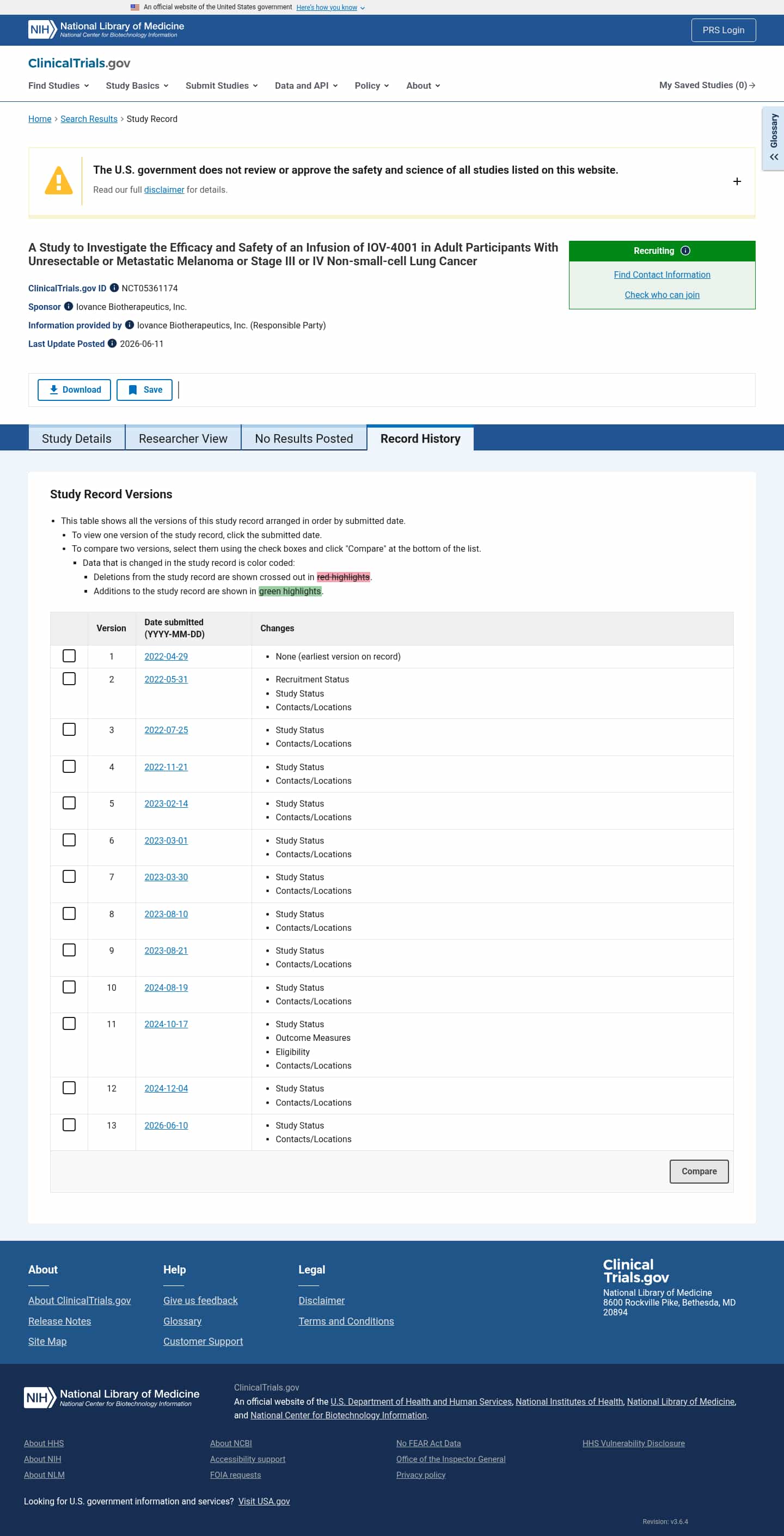The height and width of the screenshot is (1536, 784).
Task: Open the Site Map footer link
Action: (47, 1342)
